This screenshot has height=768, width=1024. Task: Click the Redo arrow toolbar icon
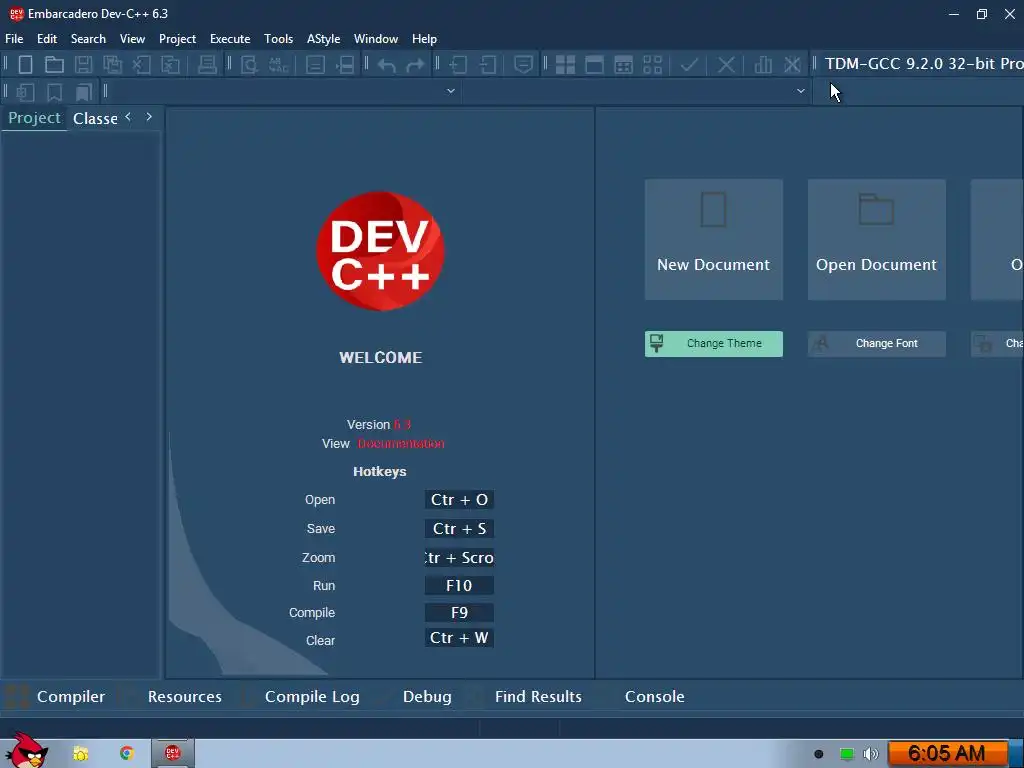pyautogui.click(x=415, y=65)
